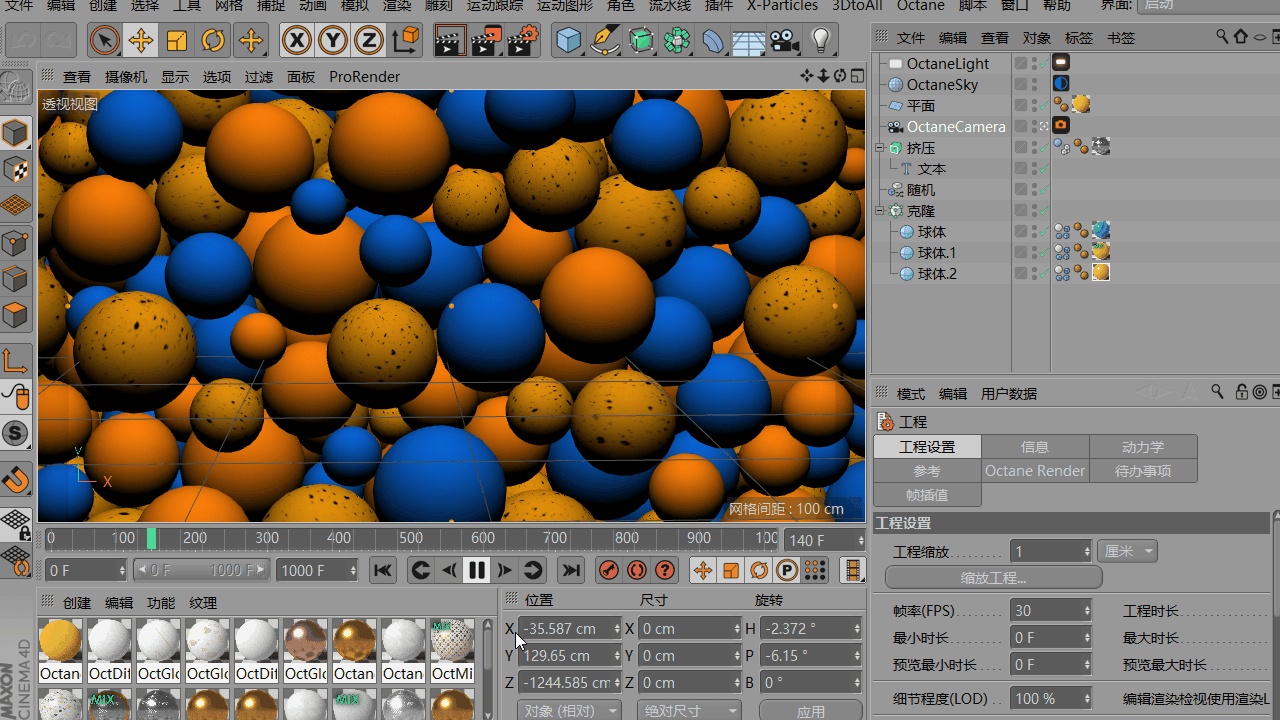This screenshot has height=720, width=1280.
Task: Jump to the start of the animation
Action: [x=382, y=570]
